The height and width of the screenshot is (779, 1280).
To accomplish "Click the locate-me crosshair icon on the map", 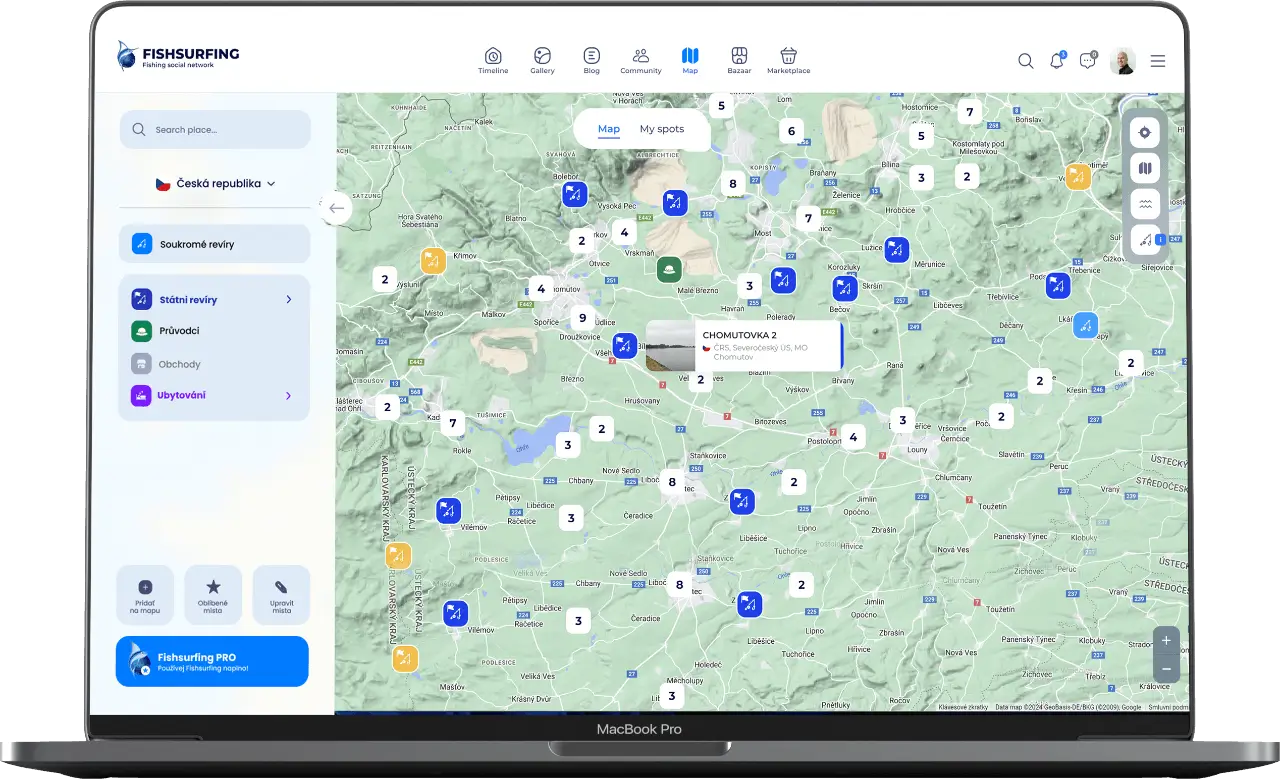I will (x=1144, y=131).
